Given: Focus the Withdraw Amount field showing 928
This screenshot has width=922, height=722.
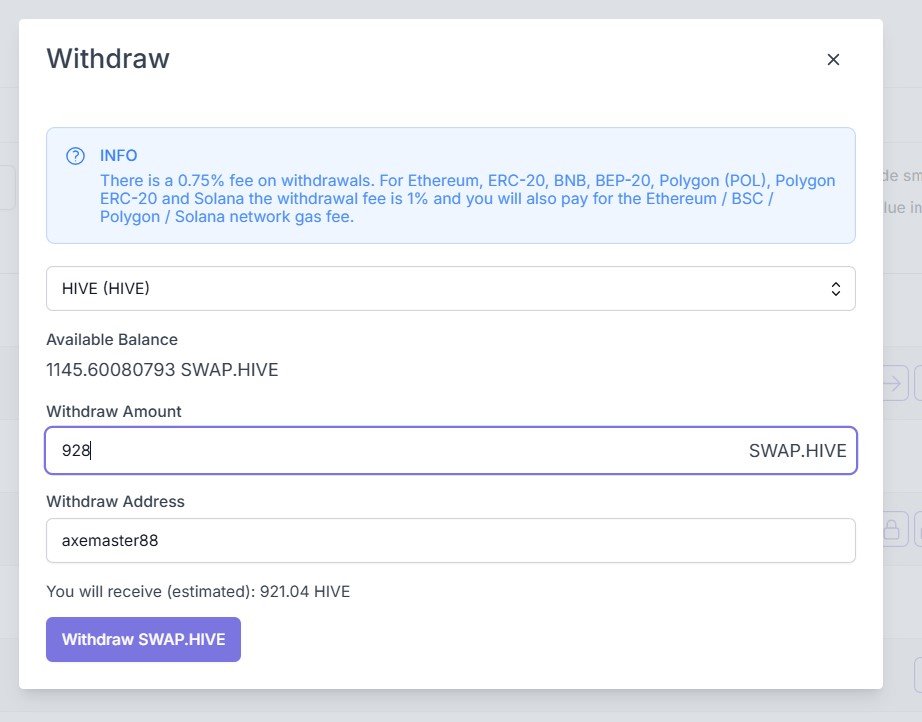Looking at the screenshot, I should (450, 450).
